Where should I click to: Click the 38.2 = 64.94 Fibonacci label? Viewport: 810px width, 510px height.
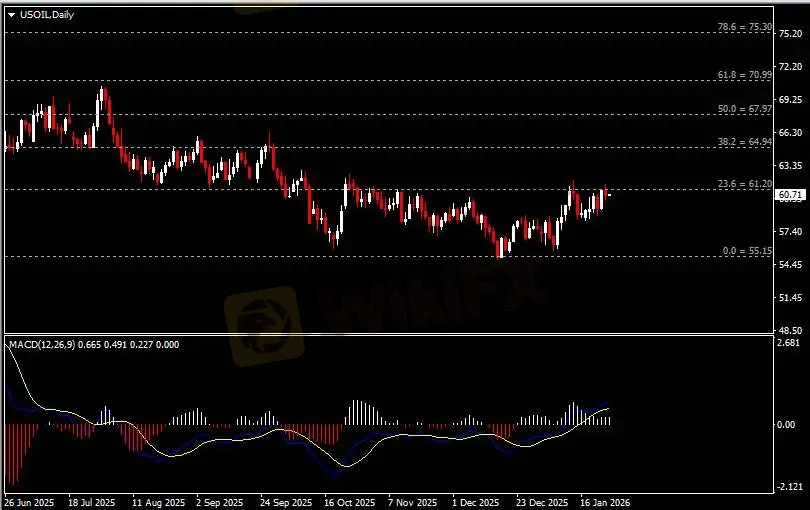coord(746,143)
